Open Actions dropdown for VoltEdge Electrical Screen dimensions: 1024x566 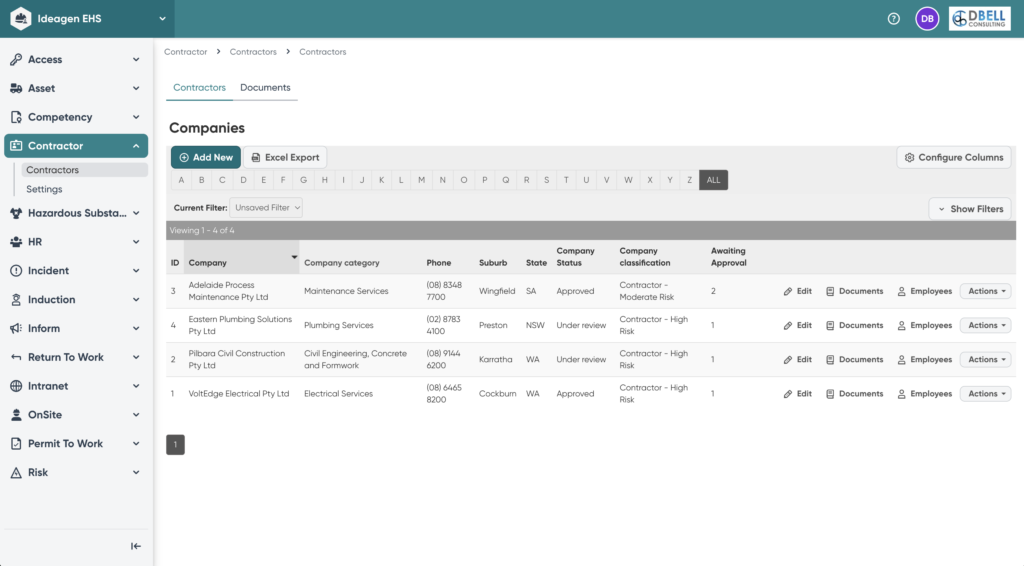pyautogui.click(x=985, y=394)
